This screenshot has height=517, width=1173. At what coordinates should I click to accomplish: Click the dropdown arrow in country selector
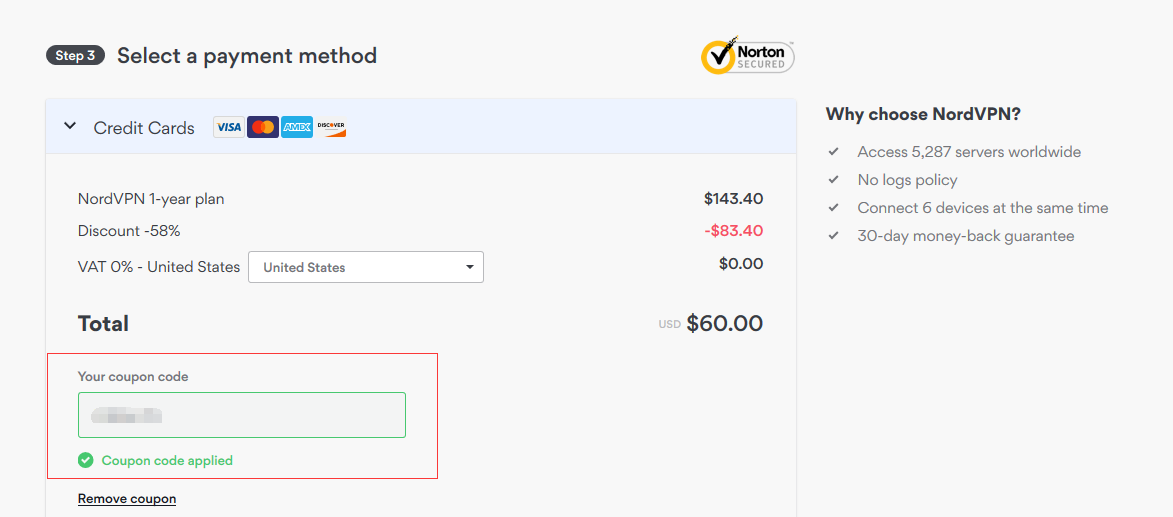click(470, 267)
